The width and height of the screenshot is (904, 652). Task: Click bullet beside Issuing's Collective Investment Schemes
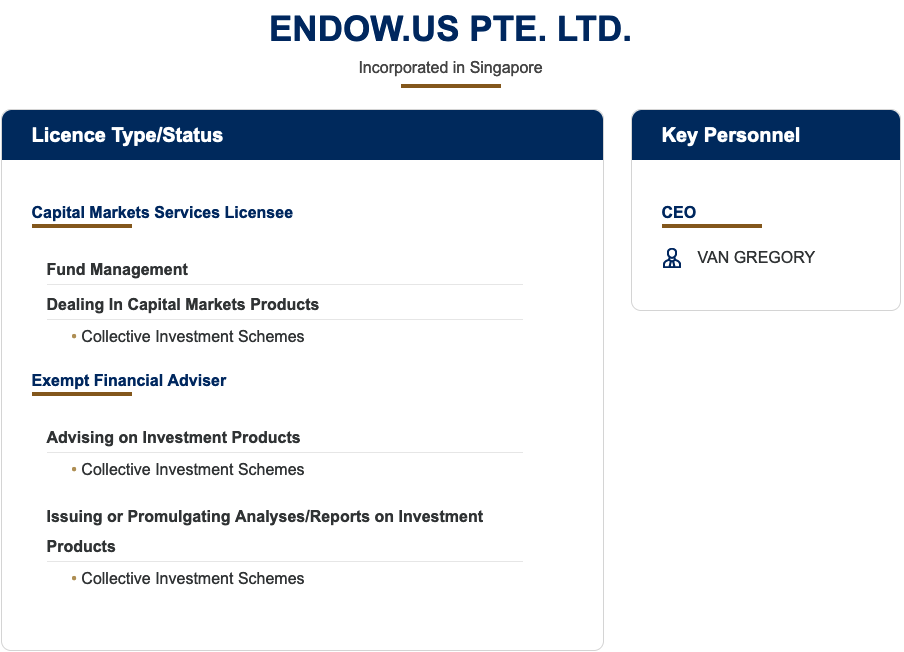tap(74, 578)
